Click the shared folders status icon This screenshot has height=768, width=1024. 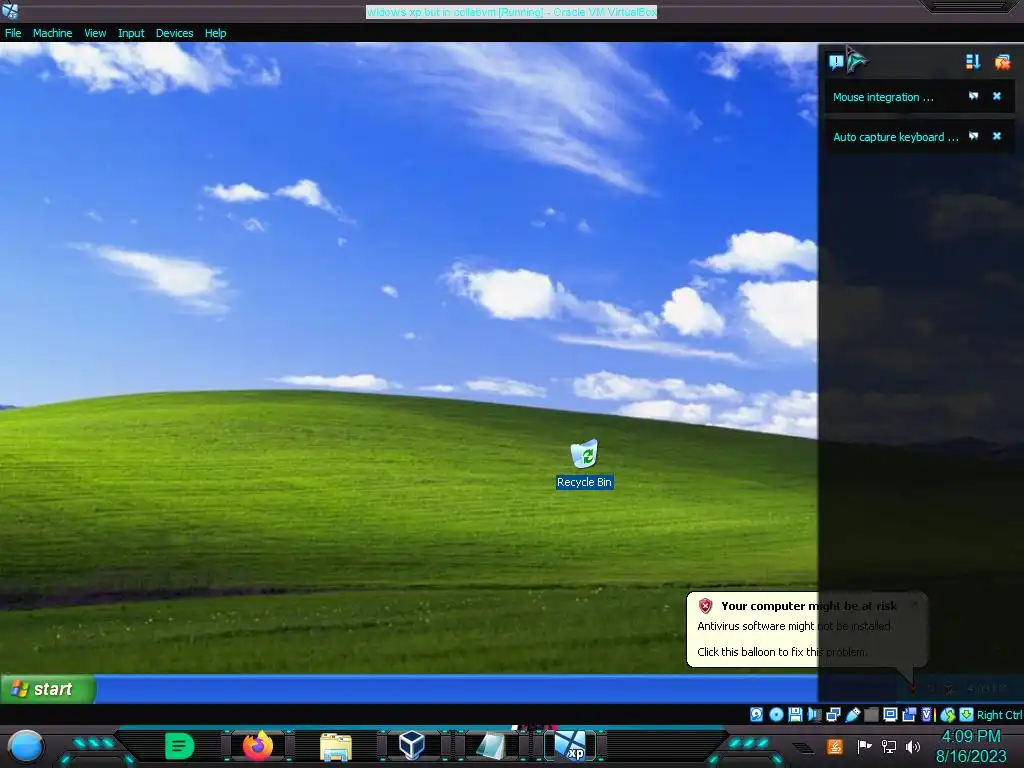(871, 714)
